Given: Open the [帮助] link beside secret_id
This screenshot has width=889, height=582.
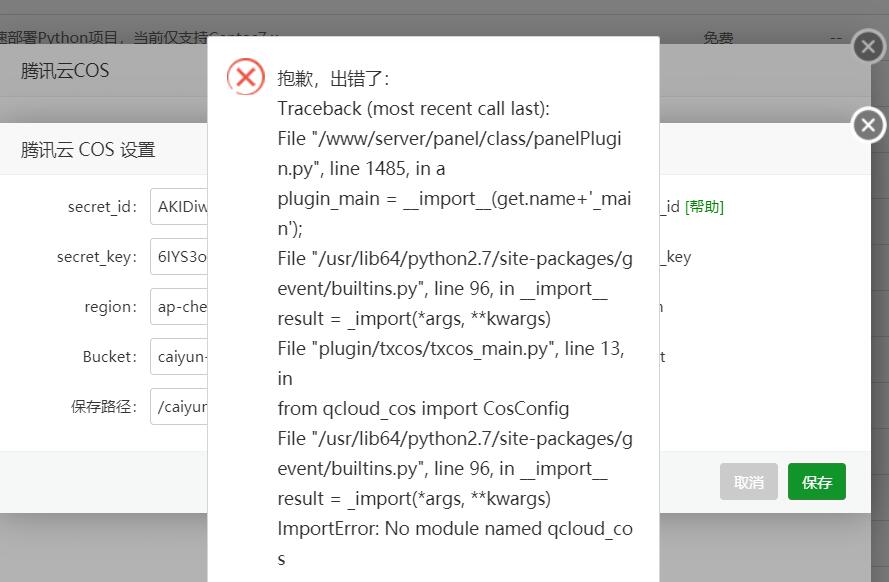Looking at the screenshot, I should (704, 207).
